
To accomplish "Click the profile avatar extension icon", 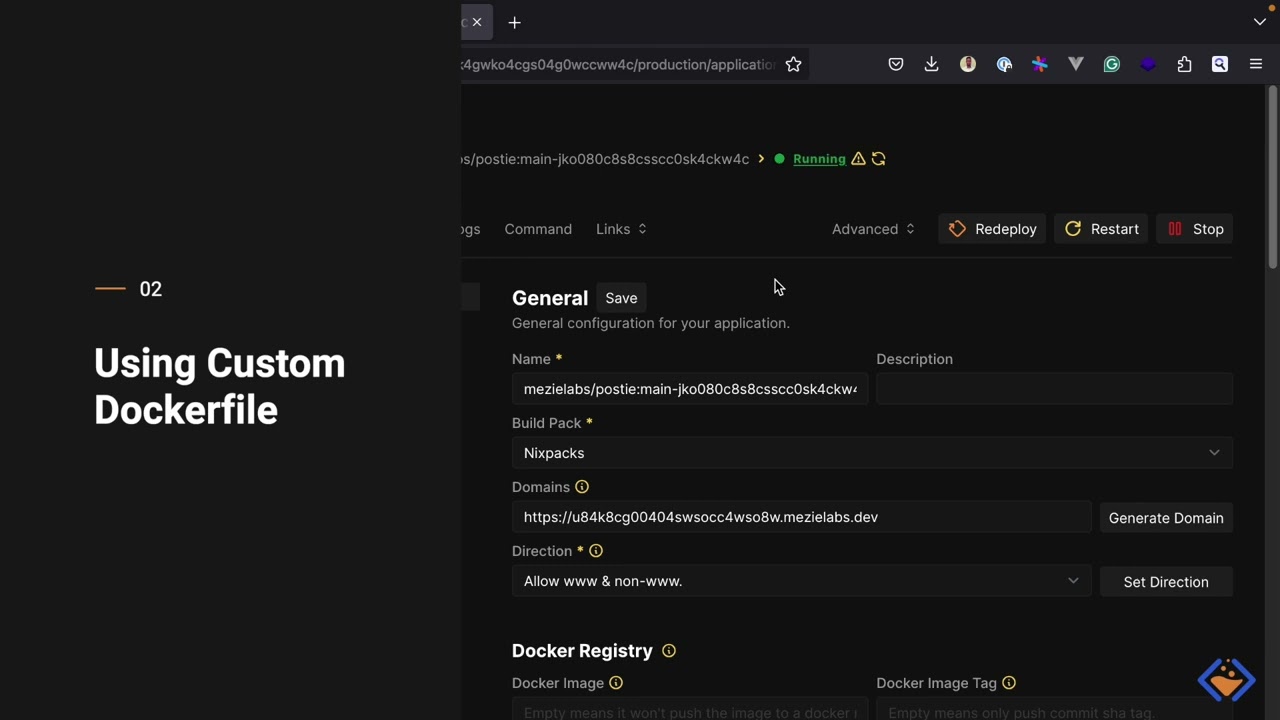I will (x=968, y=64).
